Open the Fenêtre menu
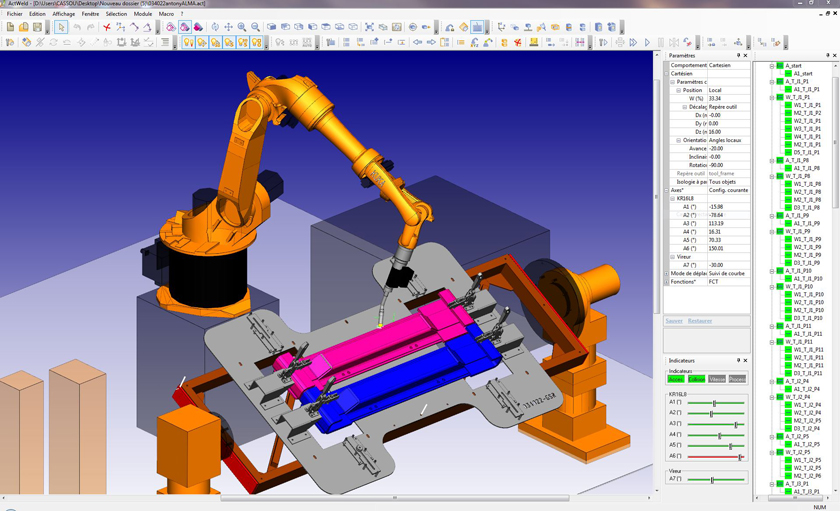 [91, 14]
